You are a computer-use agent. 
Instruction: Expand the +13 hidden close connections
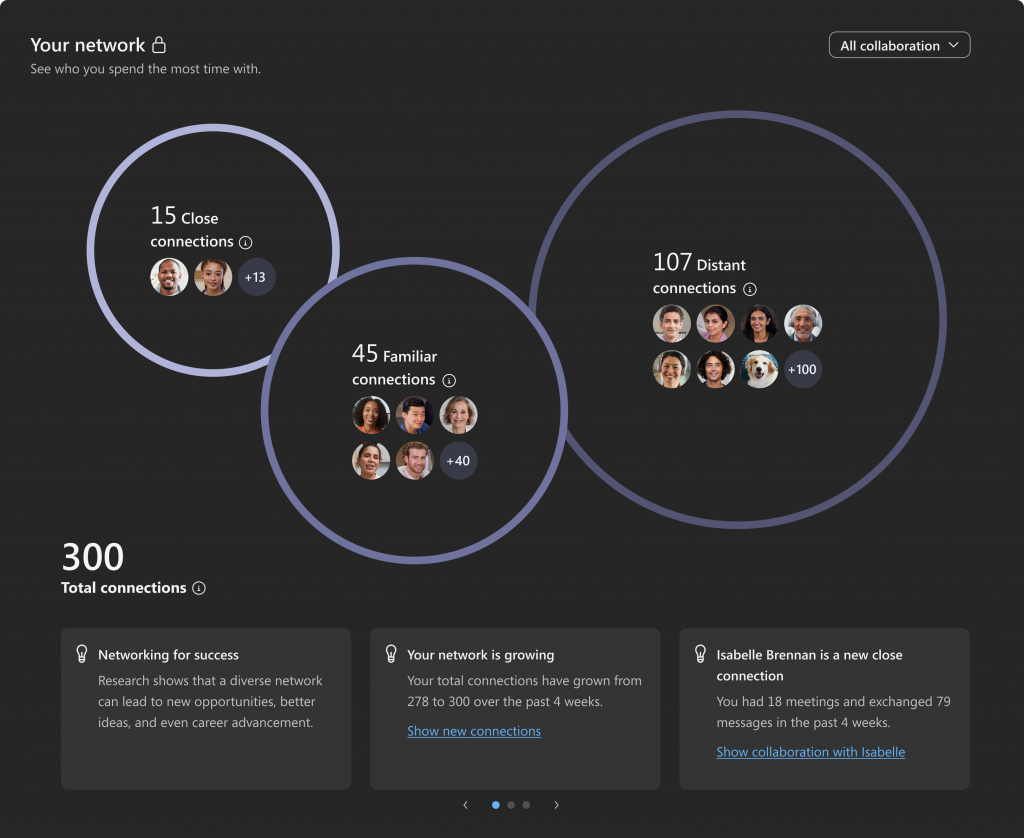click(257, 277)
